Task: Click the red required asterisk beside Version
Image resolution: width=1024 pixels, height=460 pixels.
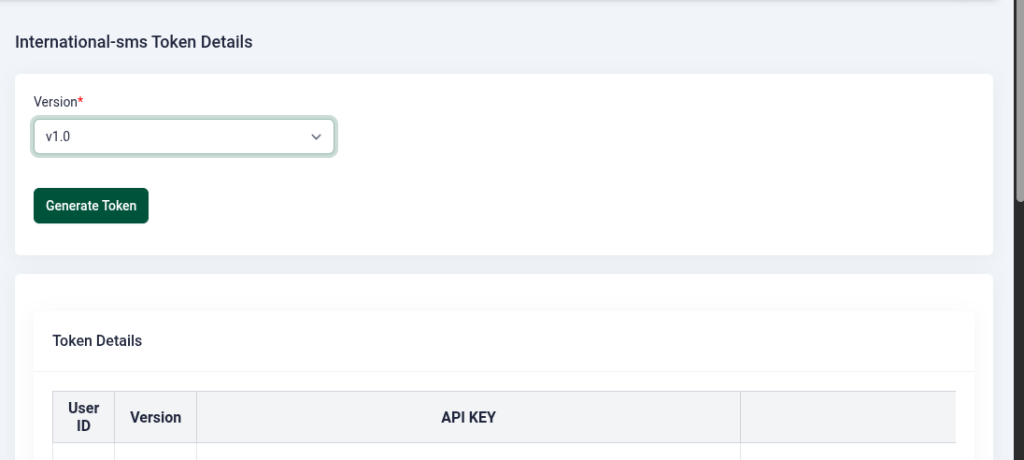Action: (x=81, y=101)
